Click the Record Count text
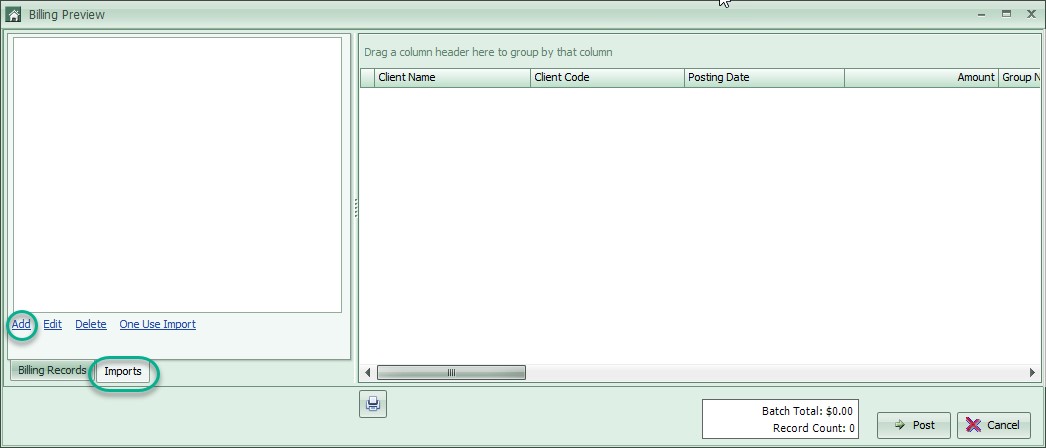1046x448 pixels. [813, 428]
